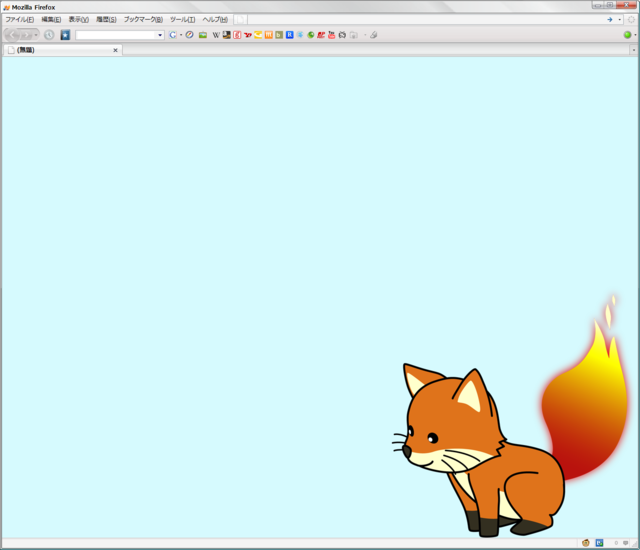This screenshot has height=550, width=640.
Task: Click the loading throbber icon at top right
Action: [x=631, y=20]
